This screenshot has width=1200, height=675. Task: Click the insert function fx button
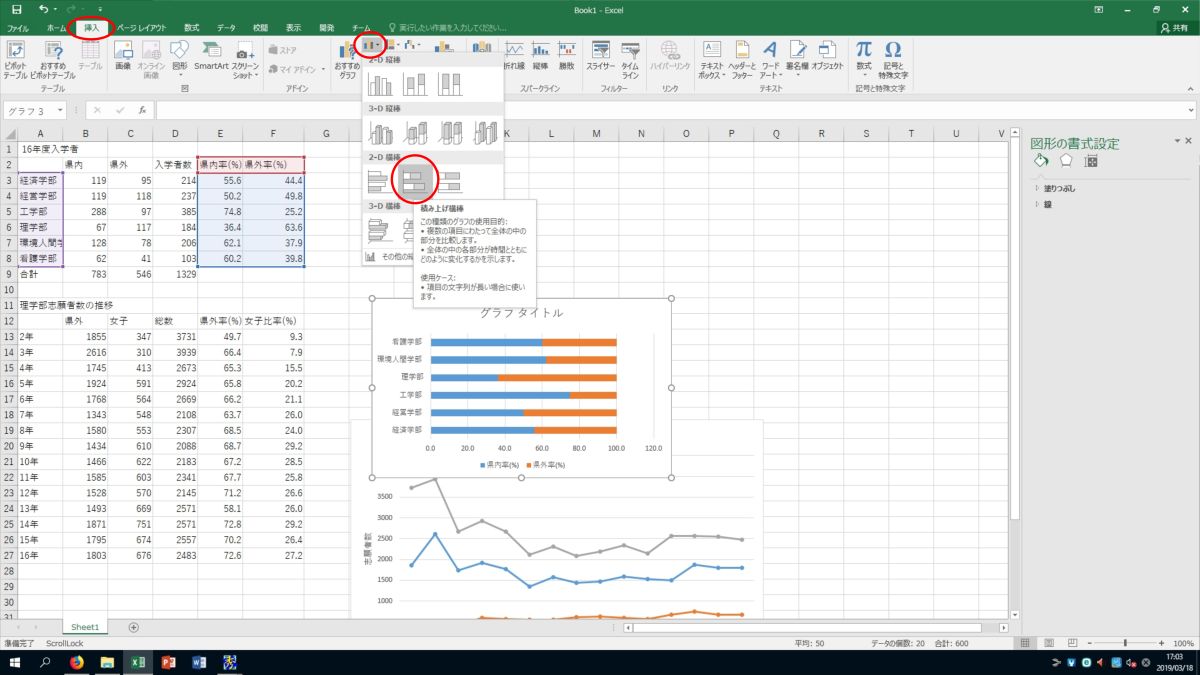point(143,110)
